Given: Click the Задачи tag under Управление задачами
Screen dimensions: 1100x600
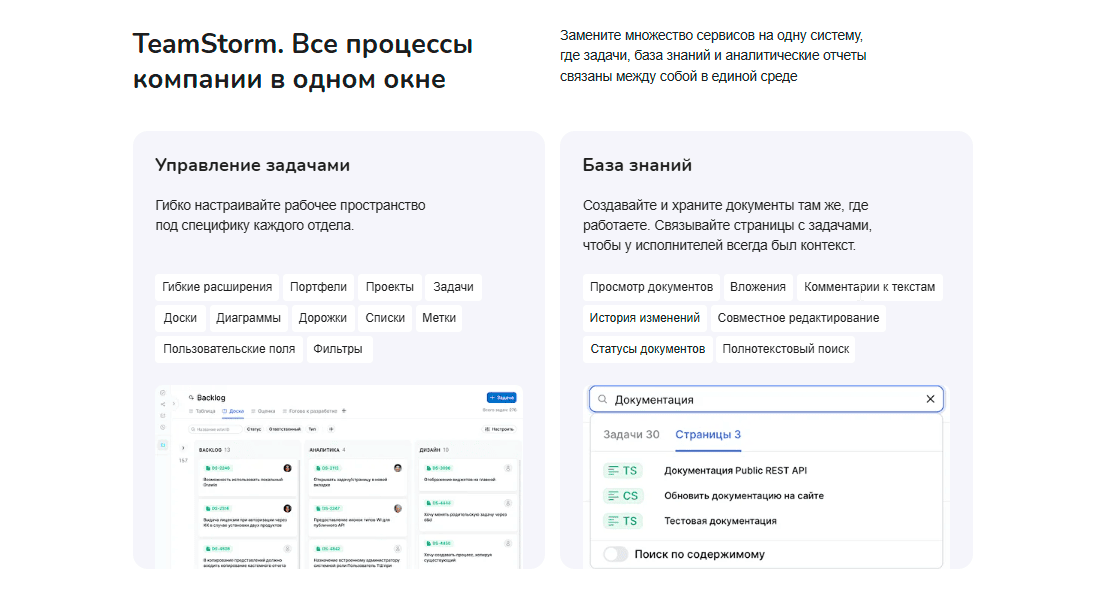Looking at the screenshot, I should click(453, 287).
